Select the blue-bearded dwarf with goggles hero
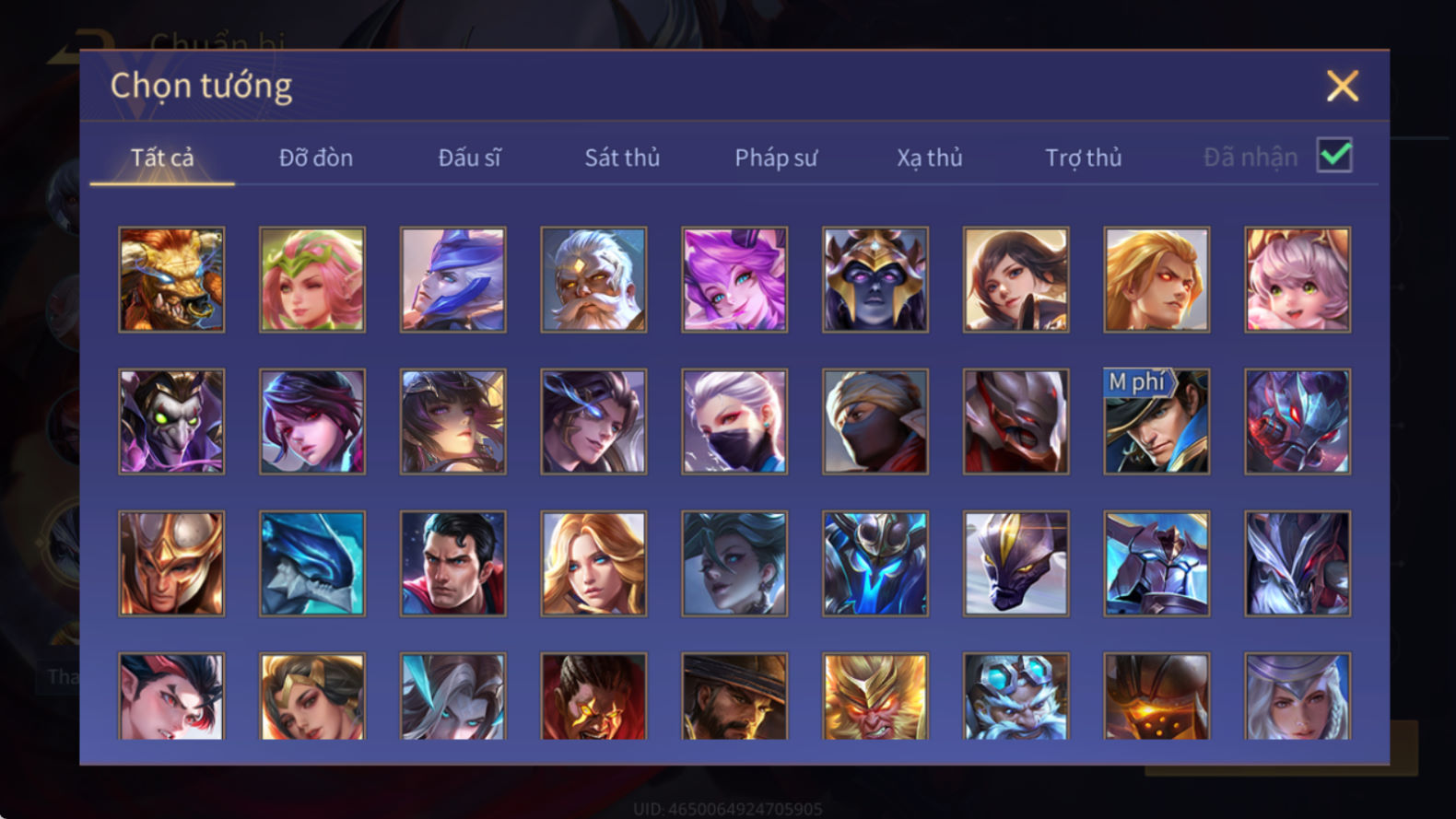 (1016, 696)
